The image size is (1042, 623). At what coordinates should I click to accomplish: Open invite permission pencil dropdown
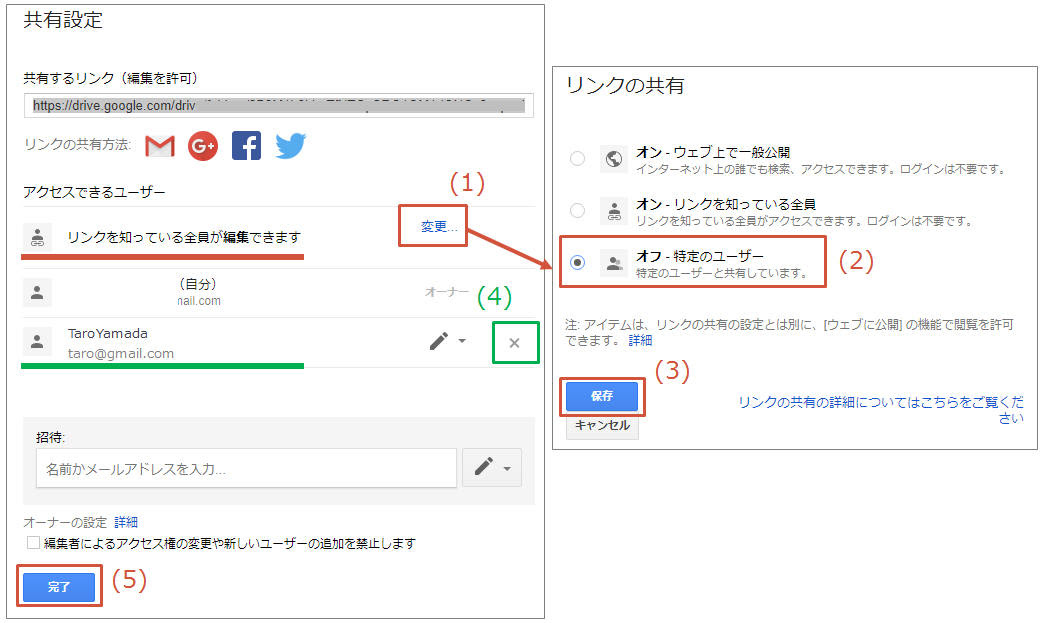pos(492,467)
